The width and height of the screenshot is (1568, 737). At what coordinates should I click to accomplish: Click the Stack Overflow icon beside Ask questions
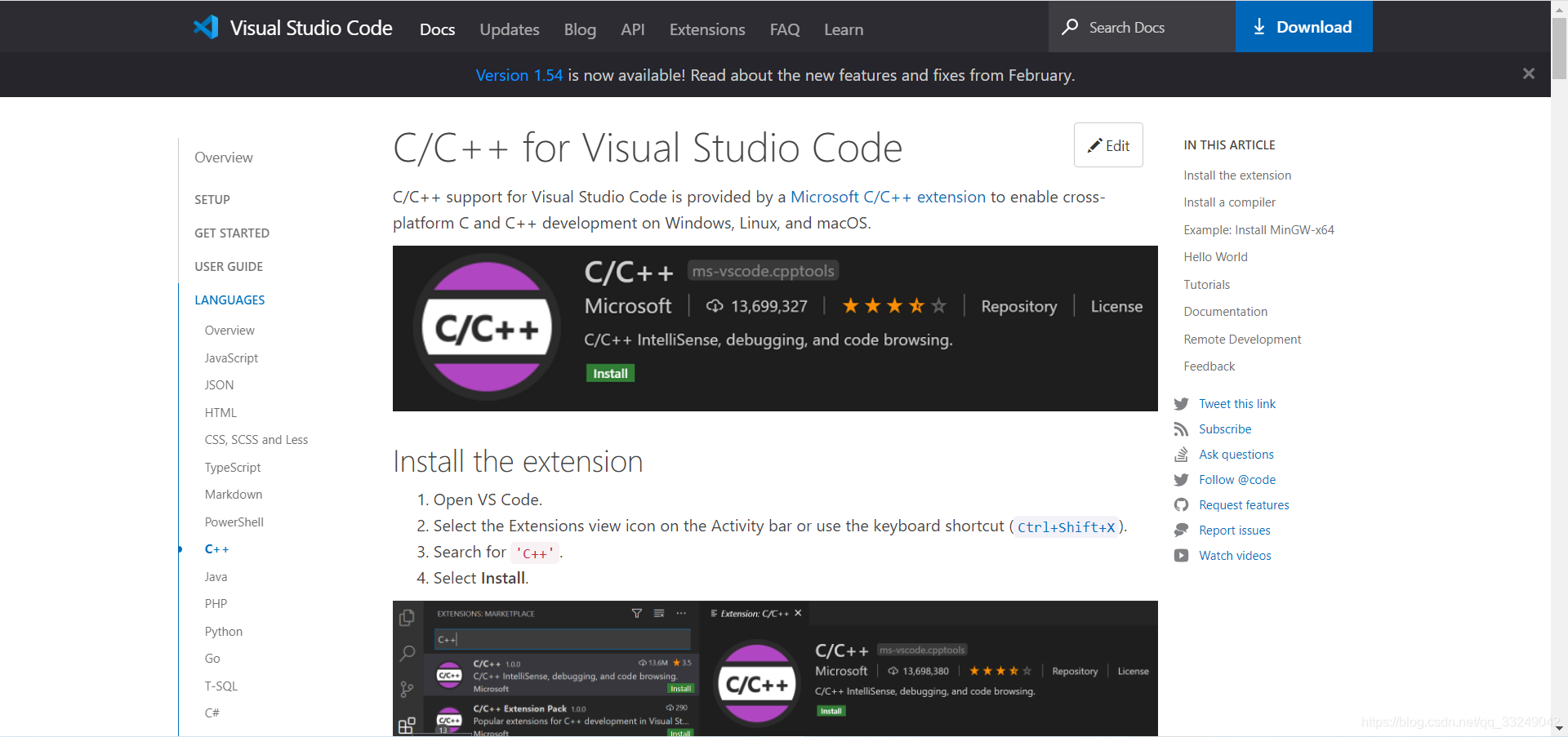(1181, 455)
